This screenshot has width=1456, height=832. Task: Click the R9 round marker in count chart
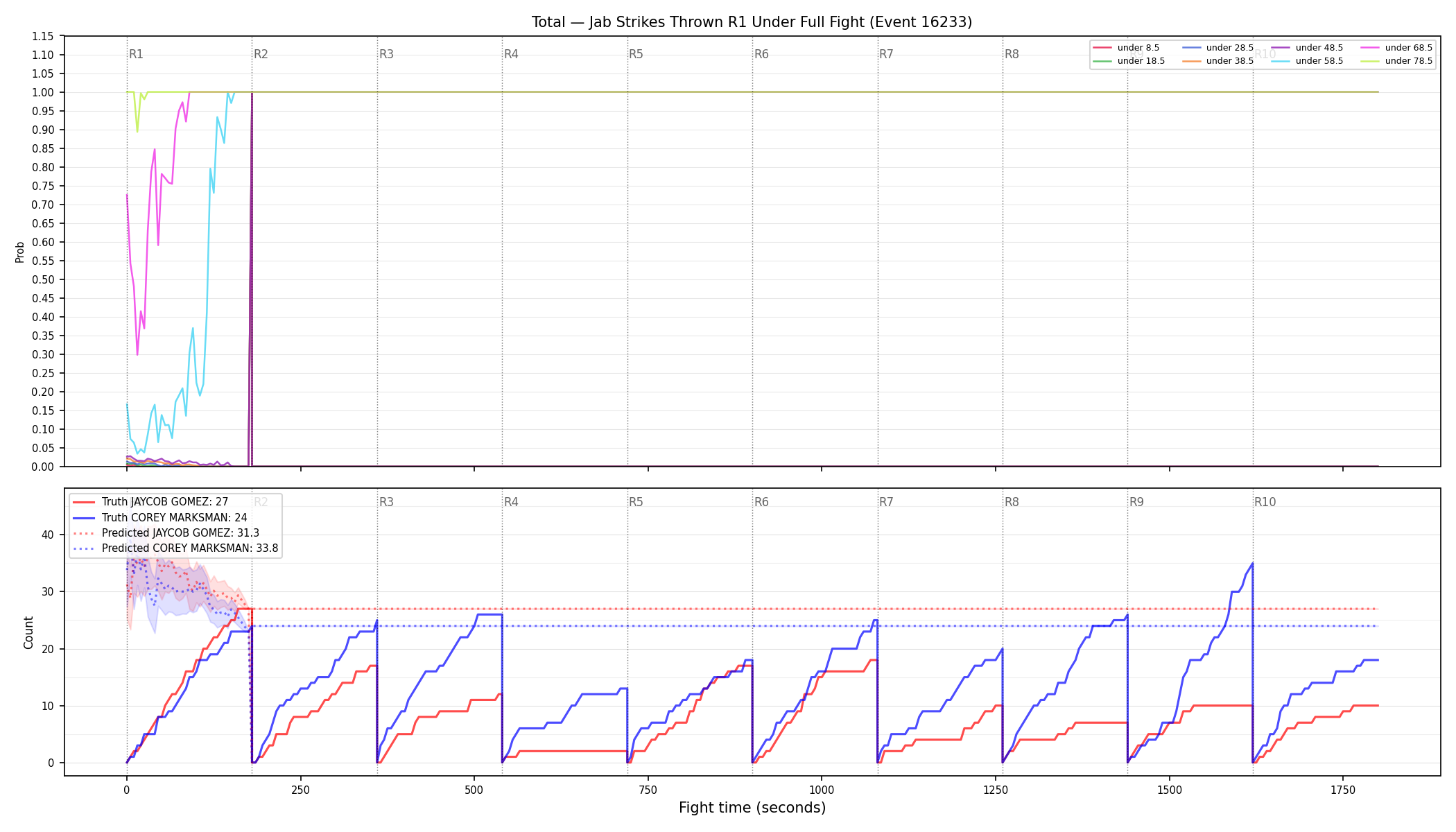point(1137,502)
